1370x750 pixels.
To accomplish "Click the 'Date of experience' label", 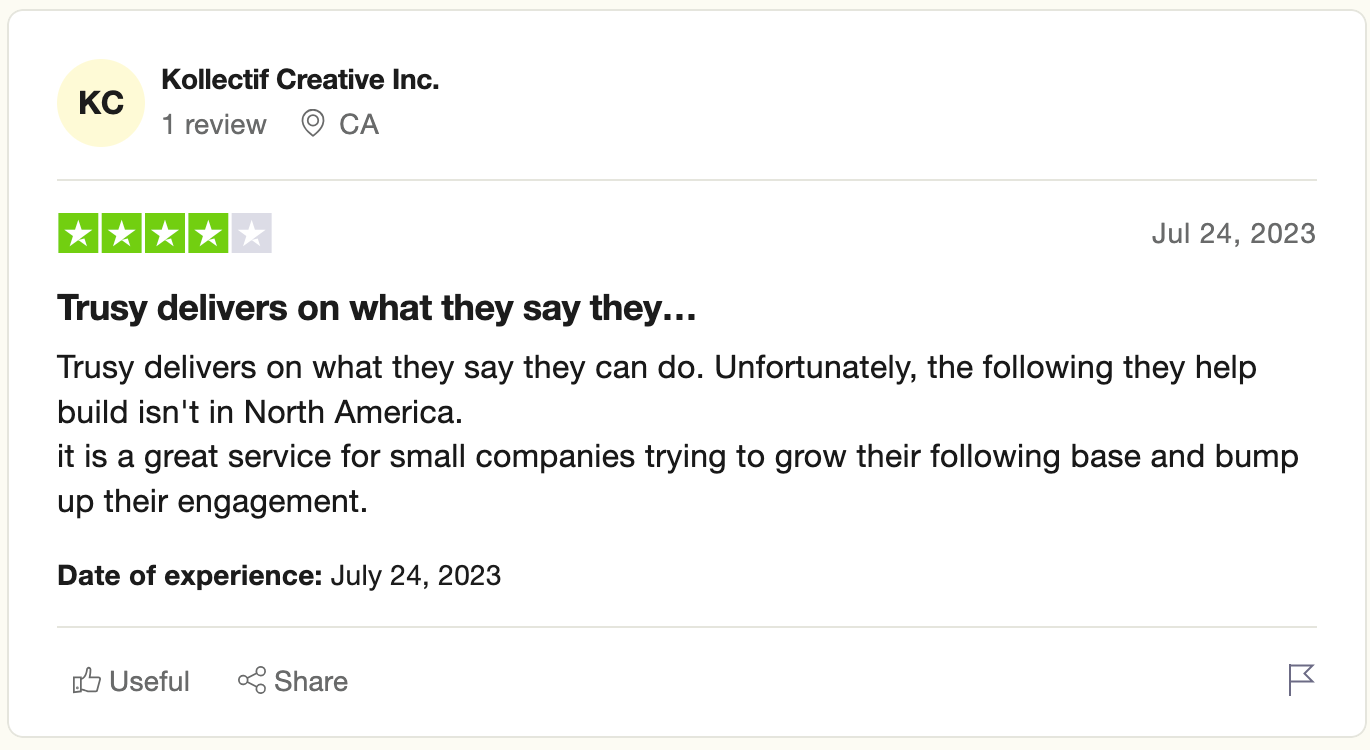I will pos(190,576).
